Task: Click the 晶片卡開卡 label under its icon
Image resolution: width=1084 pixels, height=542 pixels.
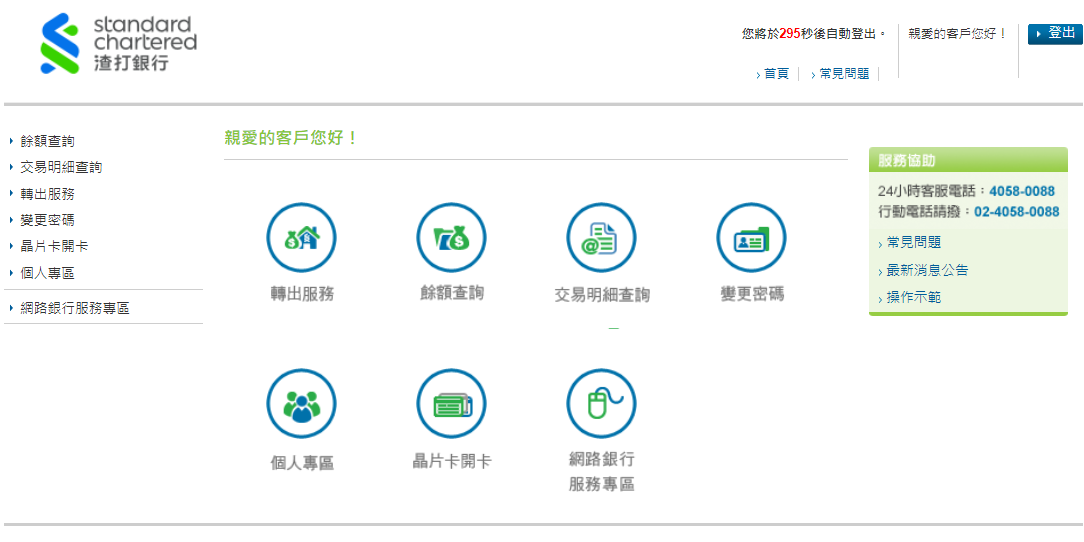Action: coord(451,461)
